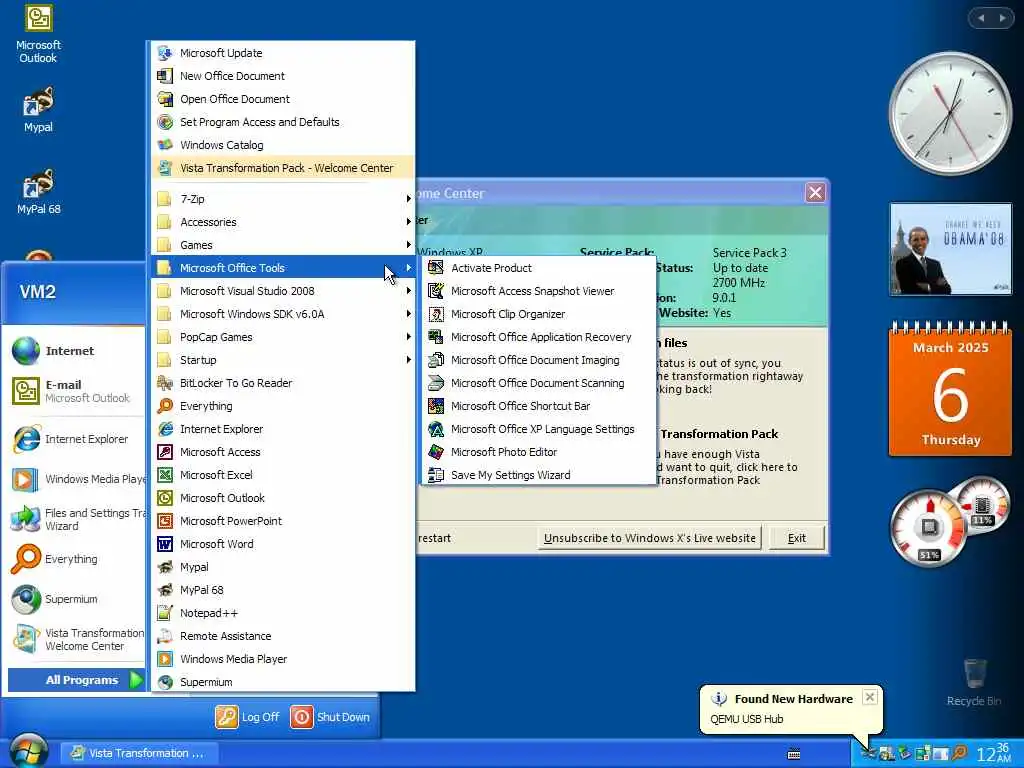This screenshot has height=768, width=1024.
Task: Open E-mail Microsoft Outlook Start menu item
Action: 75,391
